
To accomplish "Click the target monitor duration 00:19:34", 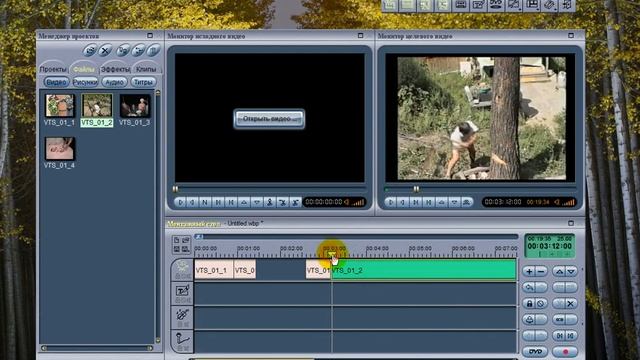I will [x=538, y=202].
